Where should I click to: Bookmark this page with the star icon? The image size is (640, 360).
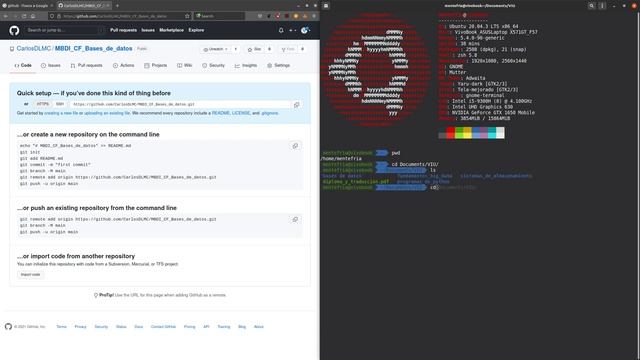(187, 16)
